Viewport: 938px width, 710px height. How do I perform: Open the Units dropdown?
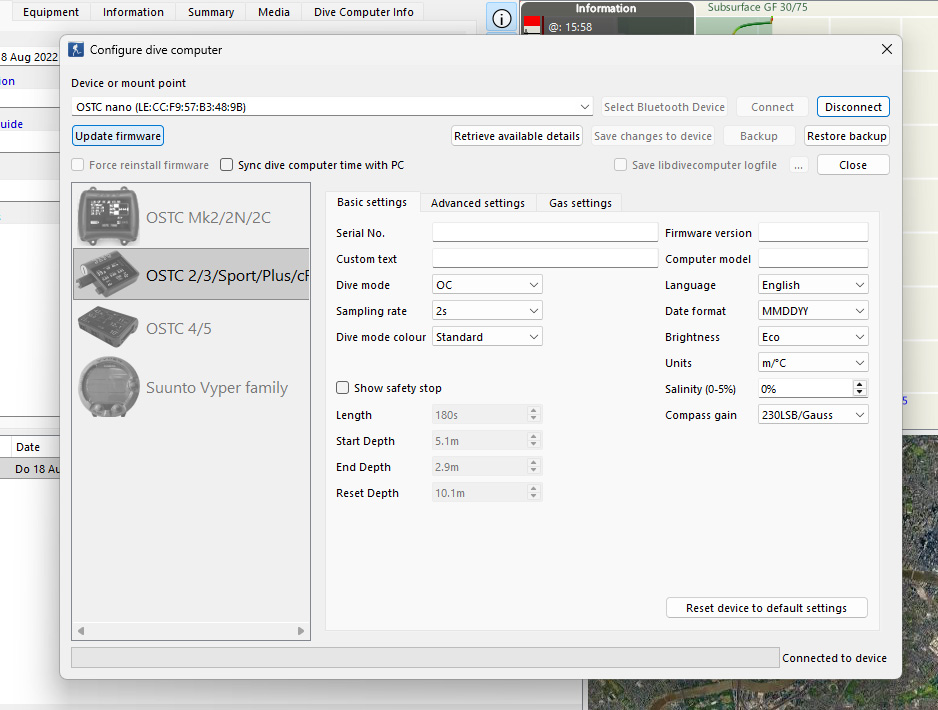[813, 362]
